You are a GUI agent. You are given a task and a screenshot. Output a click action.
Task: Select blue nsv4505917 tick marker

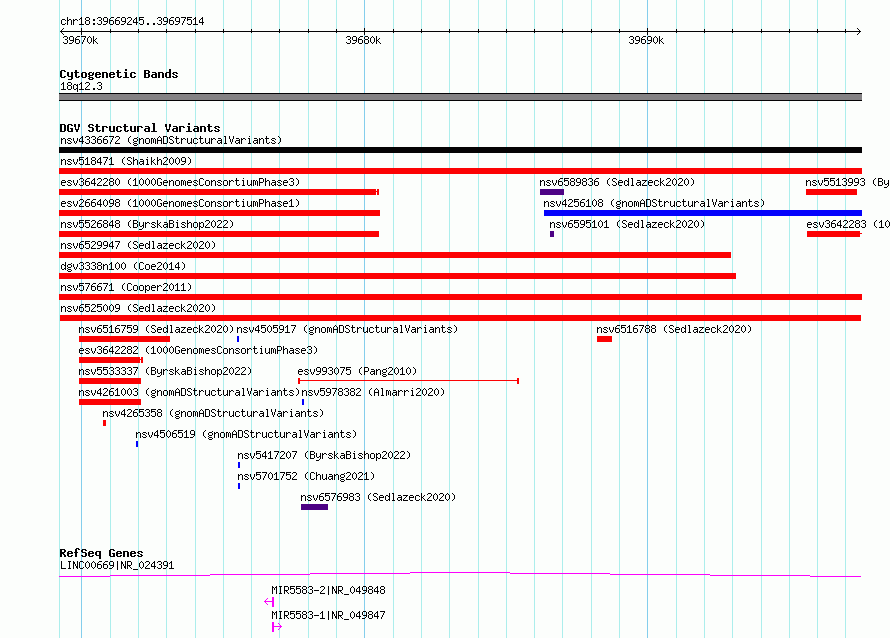click(238, 339)
